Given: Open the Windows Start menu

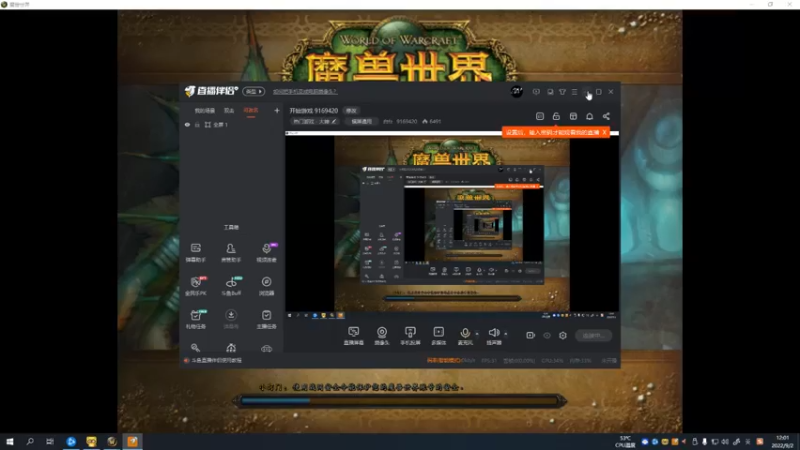Looking at the screenshot, I should click(10, 441).
